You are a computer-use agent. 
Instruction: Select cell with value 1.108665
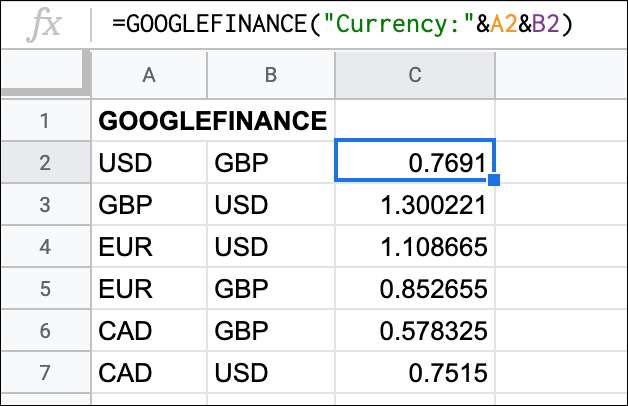(415, 246)
